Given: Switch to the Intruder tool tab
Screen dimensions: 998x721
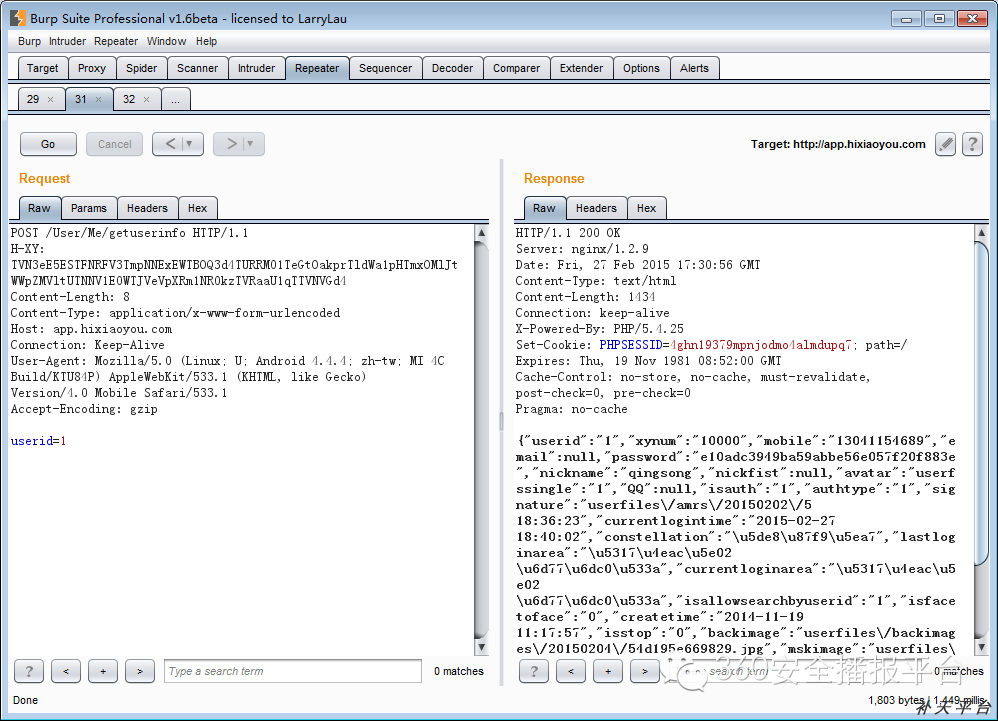Looking at the screenshot, I should (257, 68).
